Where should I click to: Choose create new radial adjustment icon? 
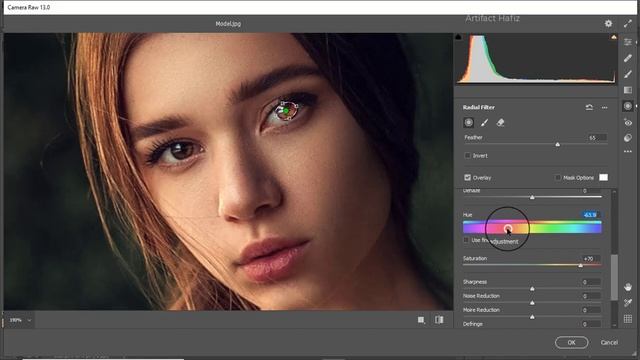click(x=469, y=122)
